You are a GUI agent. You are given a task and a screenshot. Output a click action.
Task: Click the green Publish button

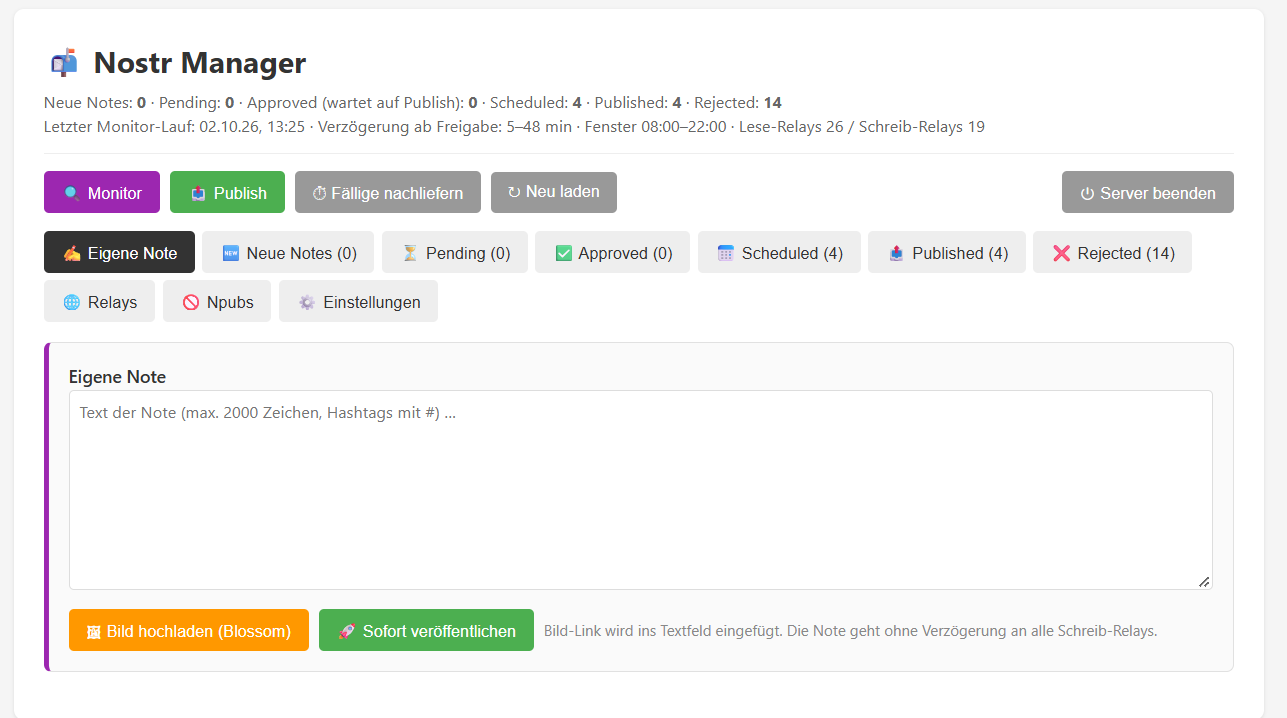click(x=227, y=192)
